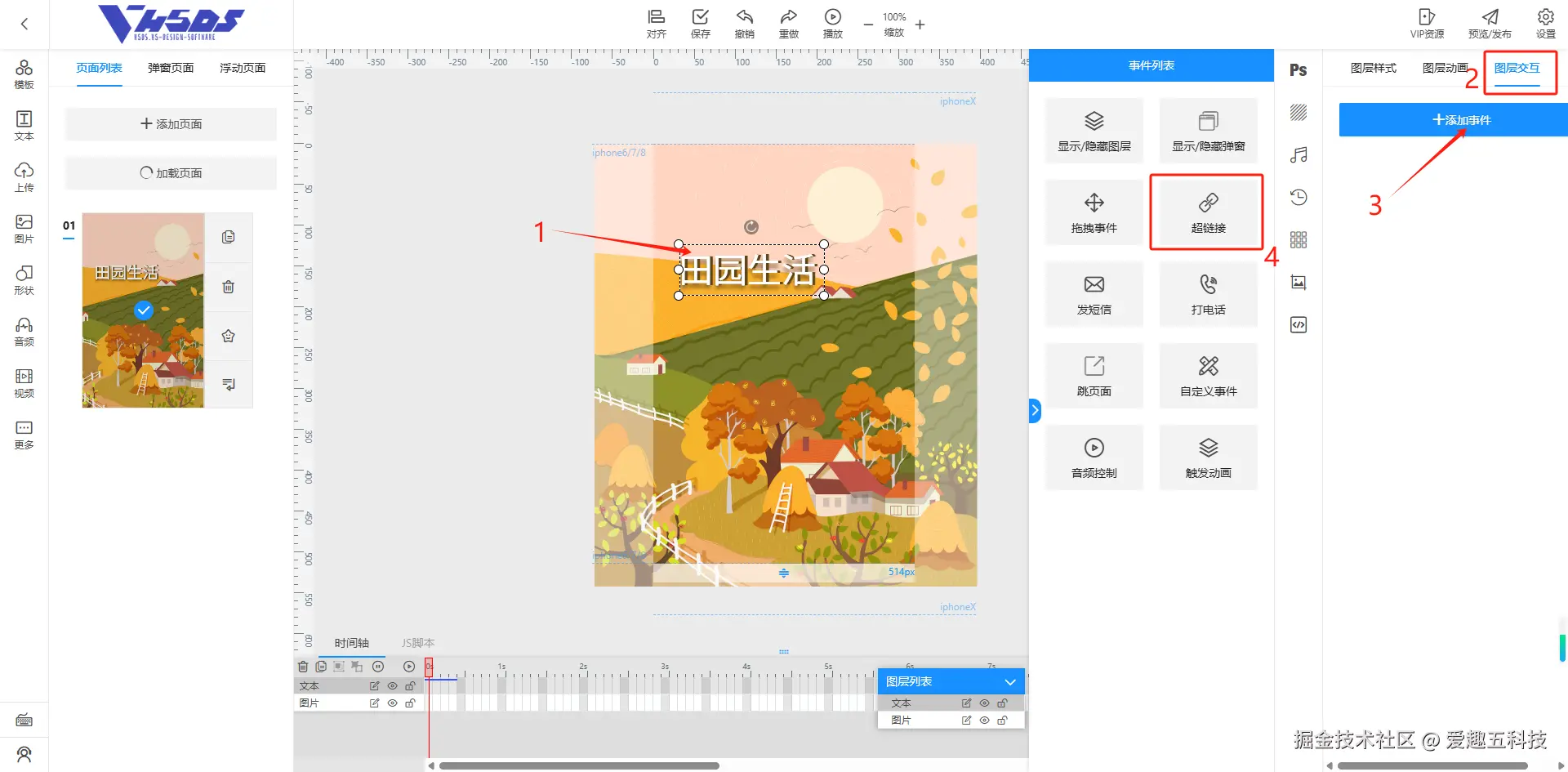Image resolution: width=1568 pixels, height=772 pixels.
Task: Toggle 图片 visibility in 图层列表 panel
Action: pyautogui.click(x=984, y=721)
